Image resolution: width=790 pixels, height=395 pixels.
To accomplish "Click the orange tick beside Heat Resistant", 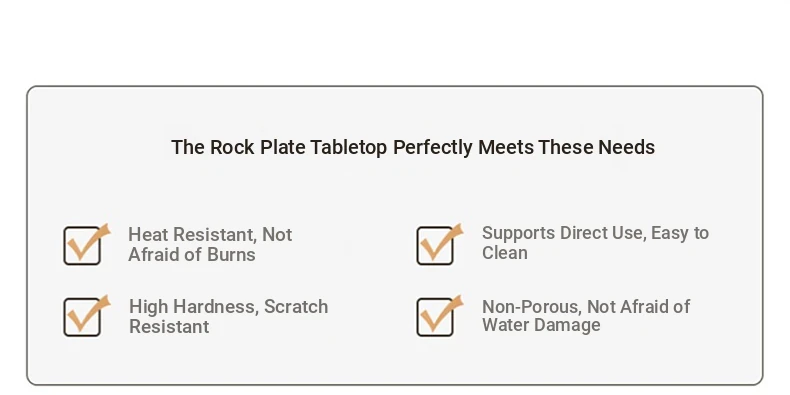I will point(89,241).
